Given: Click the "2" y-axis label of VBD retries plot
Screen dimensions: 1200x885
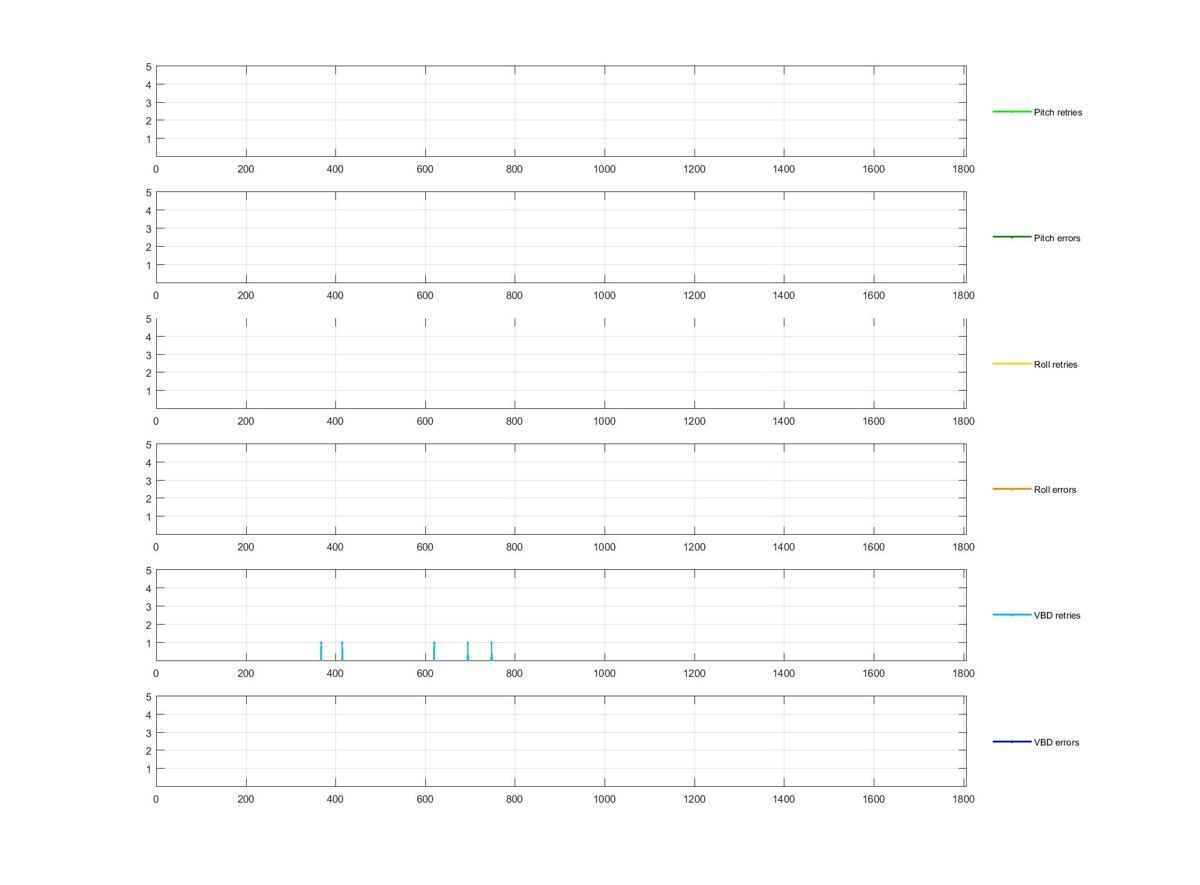Looking at the screenshot, I should point(148,625).
